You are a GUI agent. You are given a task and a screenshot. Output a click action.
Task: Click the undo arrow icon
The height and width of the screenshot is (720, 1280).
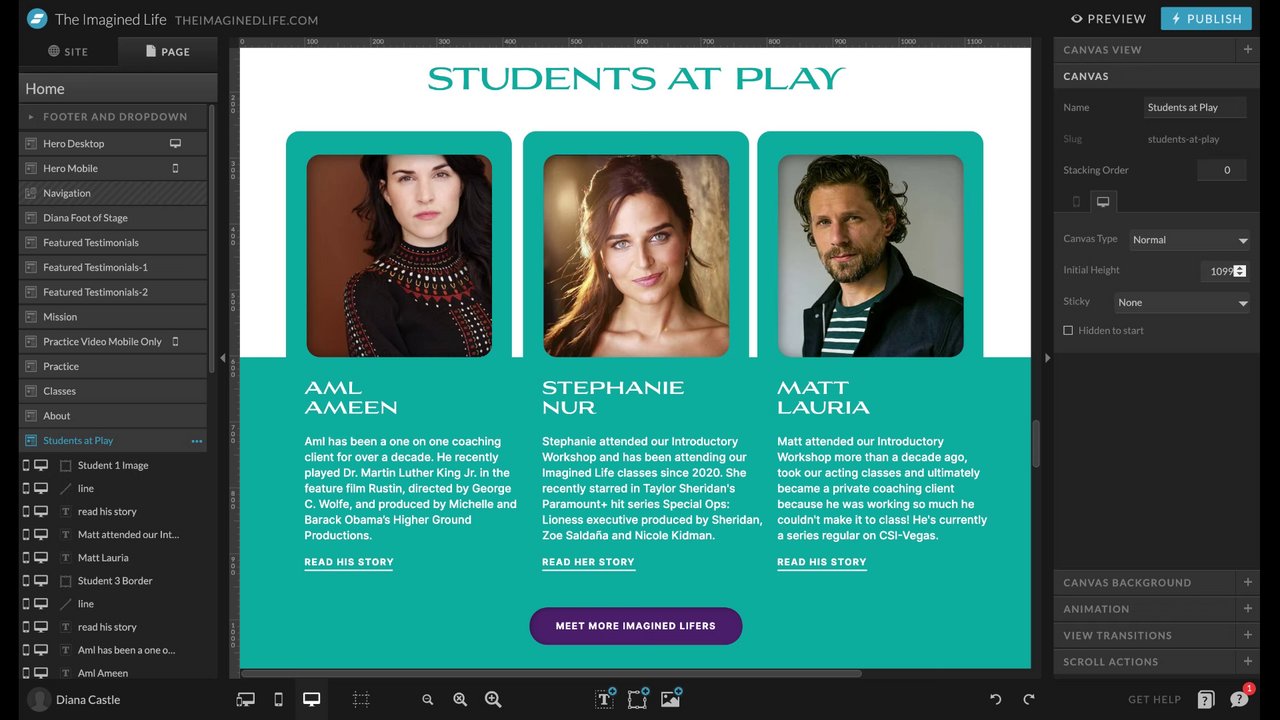coord(996,699)
